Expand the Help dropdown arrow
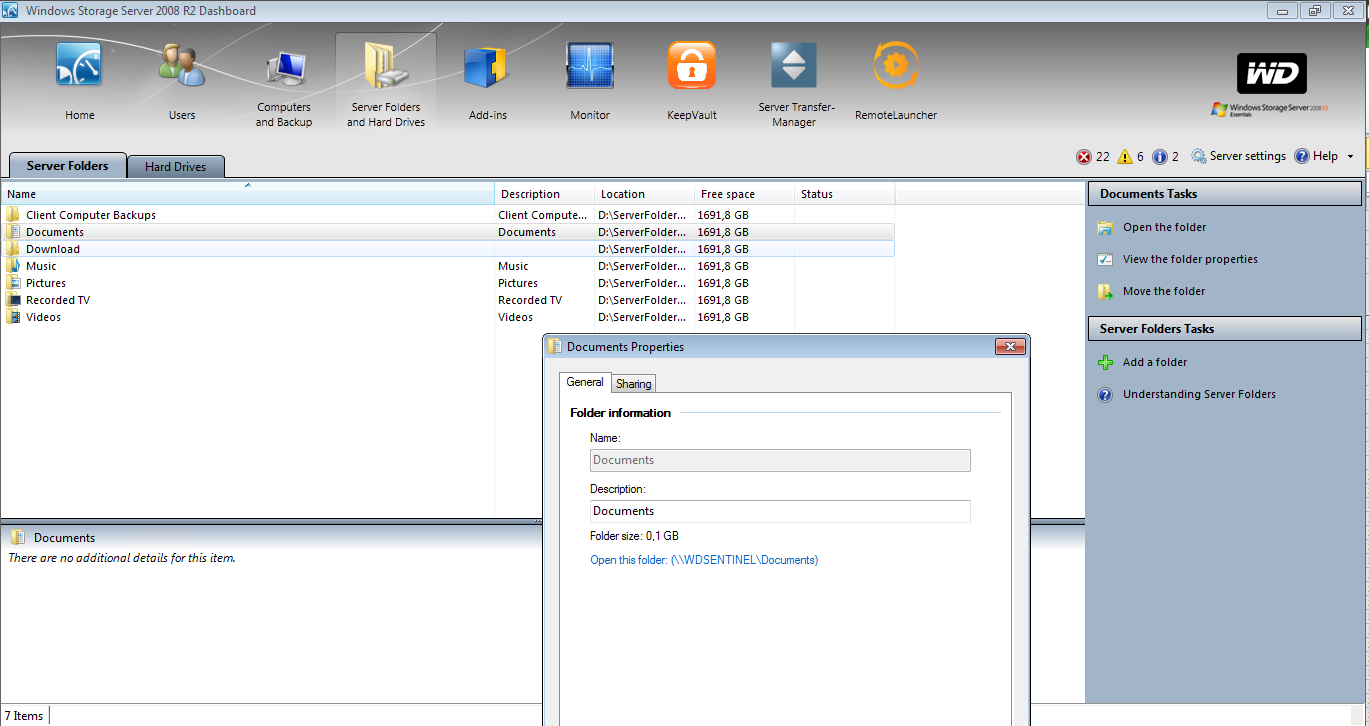The width and height of the screenshot is (1369, 726). pos(1350,157)
